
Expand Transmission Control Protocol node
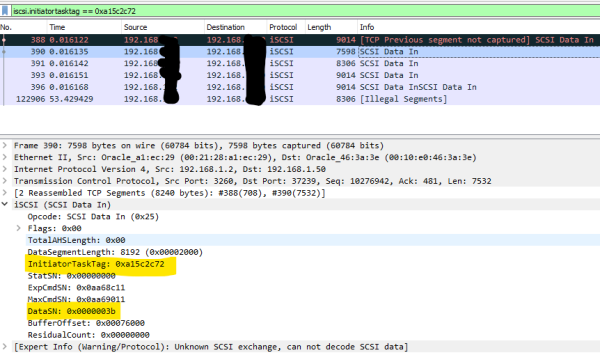pyautogui.click(x=5, y=181)
